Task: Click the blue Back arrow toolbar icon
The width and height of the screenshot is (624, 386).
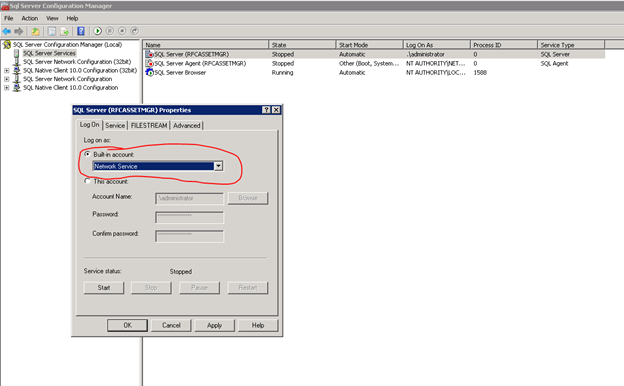Action: (6, 31)
